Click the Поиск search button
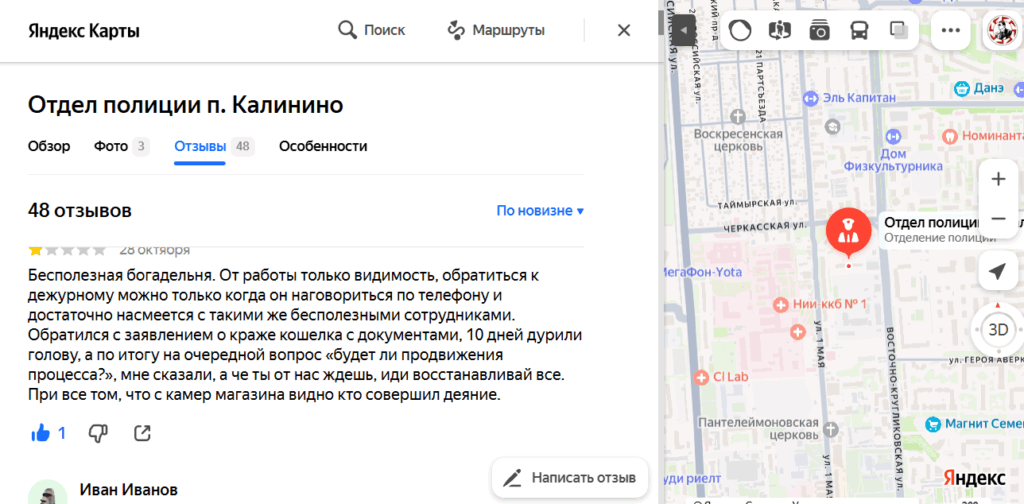This screenshot has height=504, width=1024. [x=372, y=30]
